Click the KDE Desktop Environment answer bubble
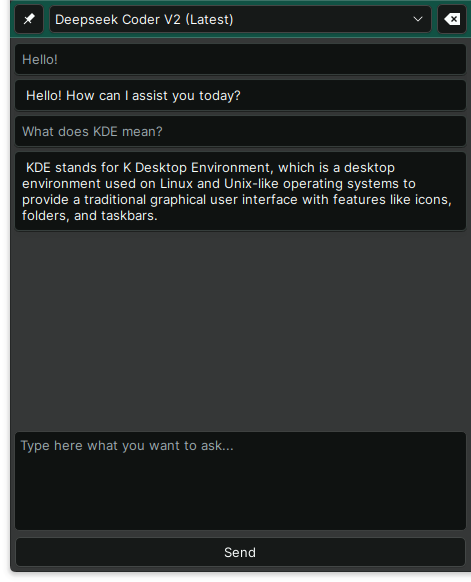Screen dimensions: 471x582 coord(240,191)
